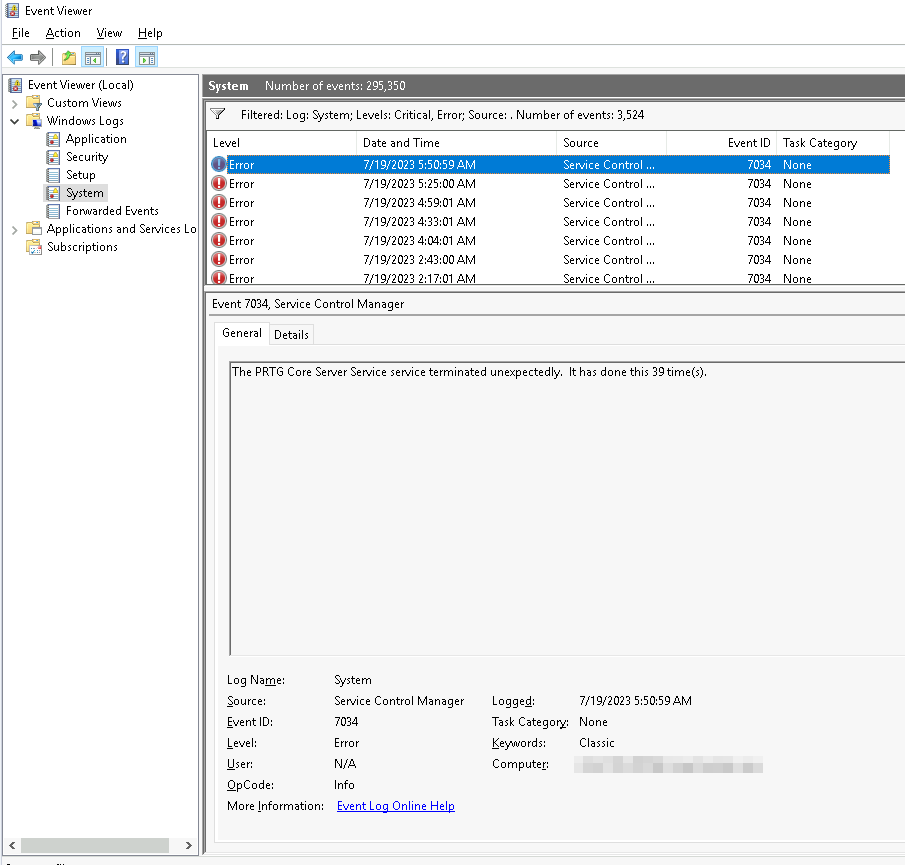Click the Logged value 7/19/2023 5:50:59 AM

pos(635,701)
